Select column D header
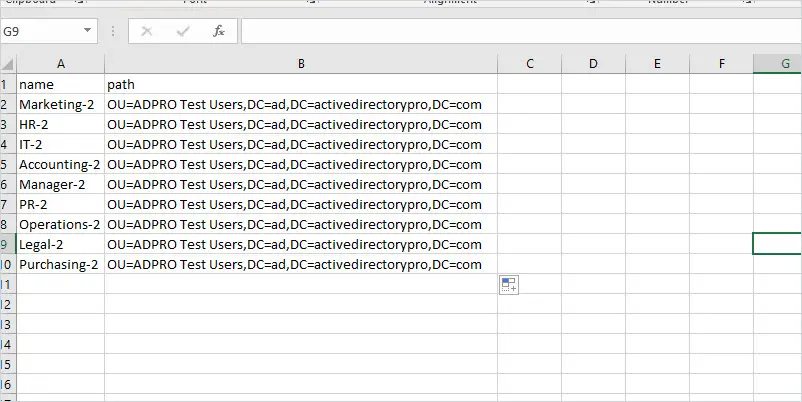 coord(593,64)
